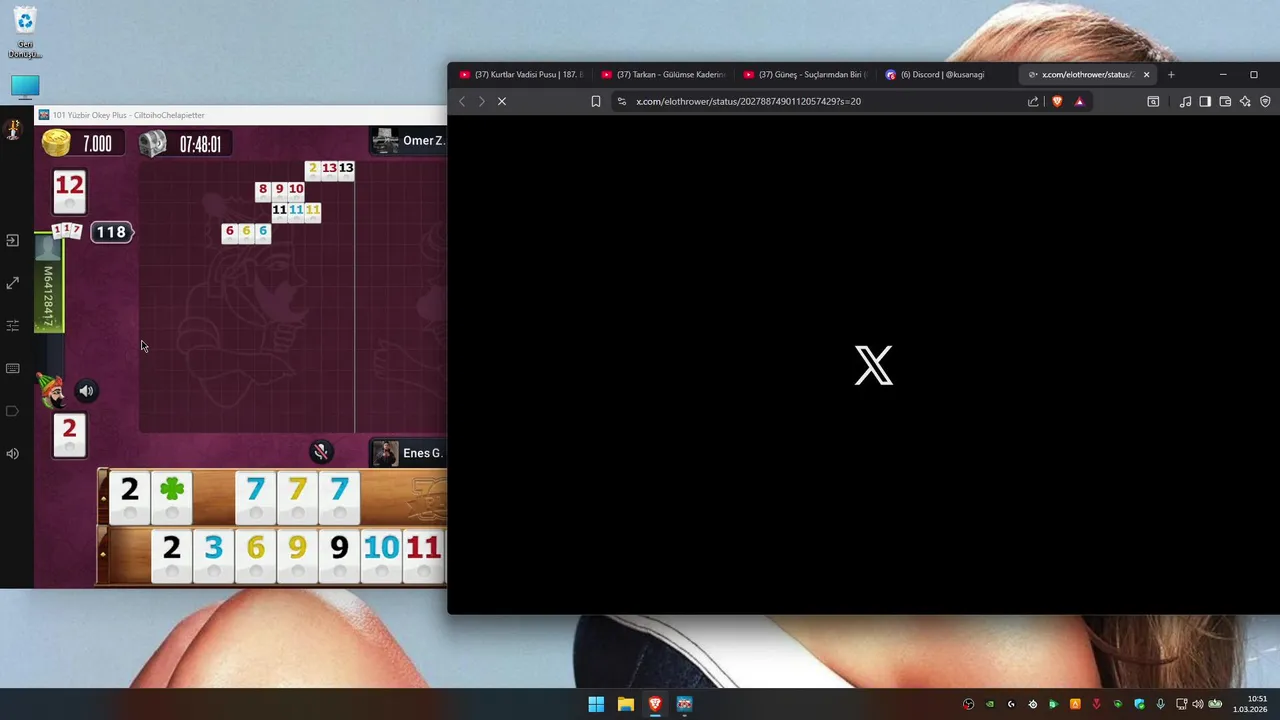
Task: Select the green clover joker tile
Action: [x=172, y=496]
